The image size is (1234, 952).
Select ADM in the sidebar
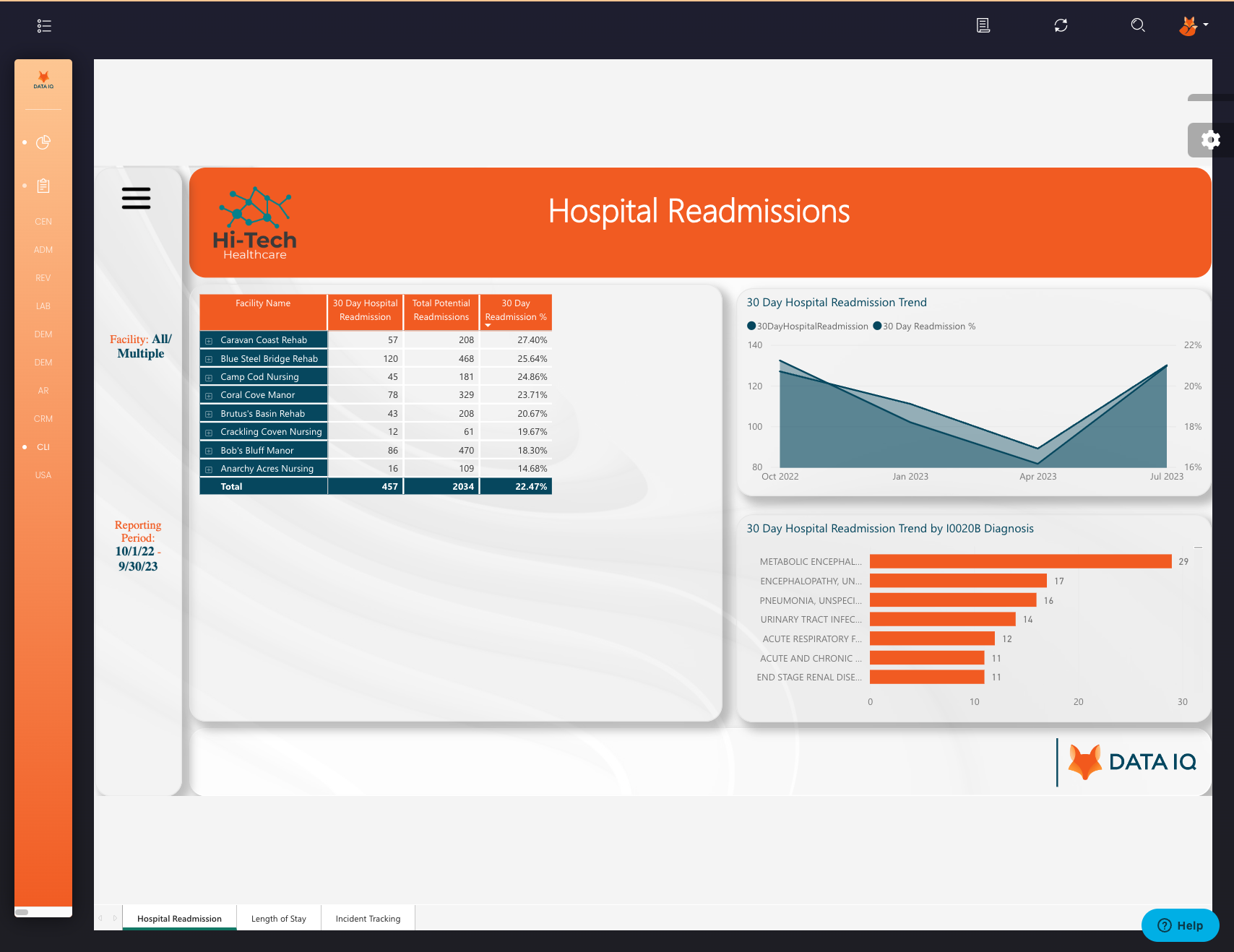pyautogui.click(x=43, y=250)
